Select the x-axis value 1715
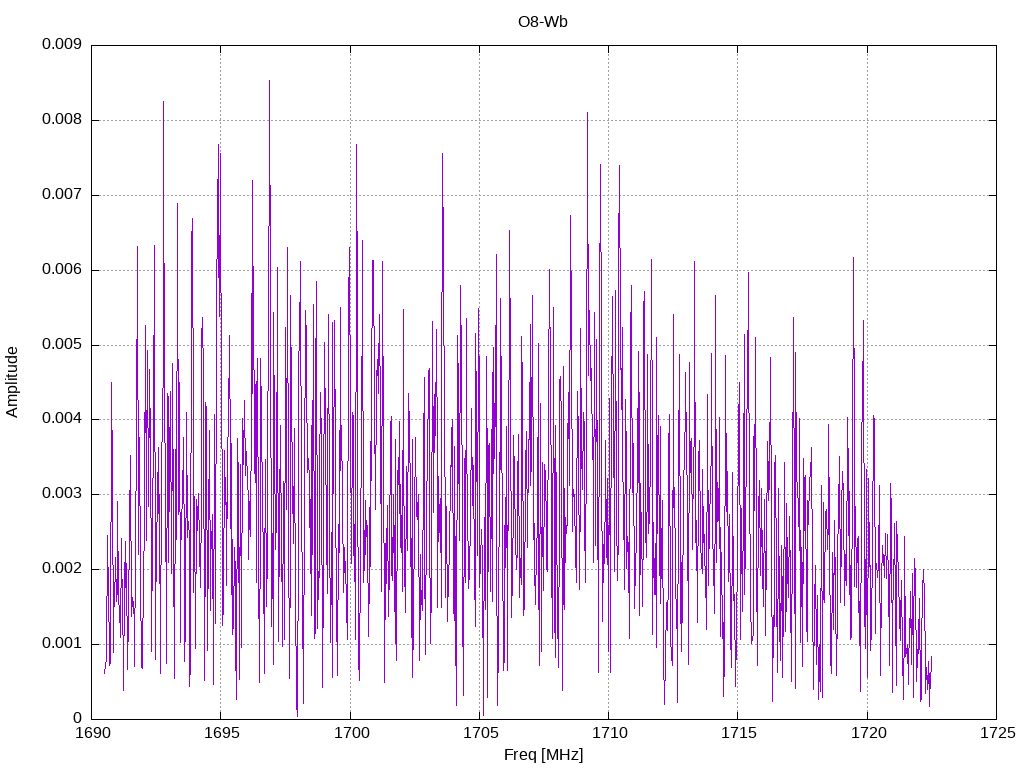The width and height of the screenshot is (1024, 768). coord(739,733)
